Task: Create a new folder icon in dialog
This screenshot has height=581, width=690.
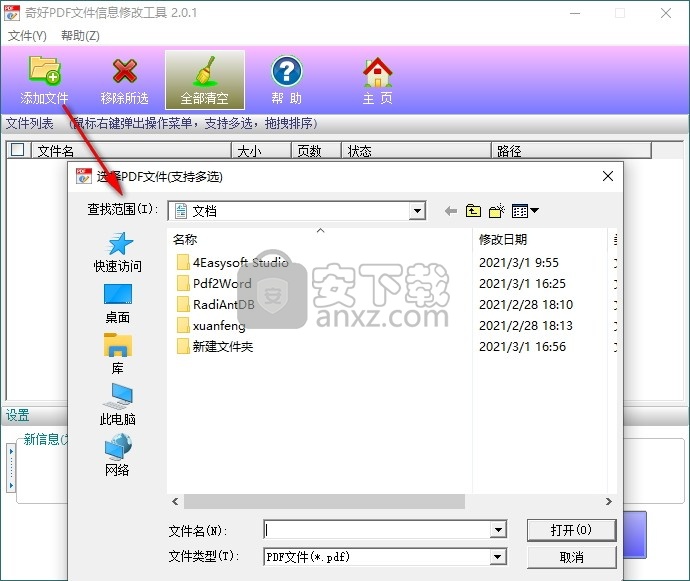Action: point(497,211)
